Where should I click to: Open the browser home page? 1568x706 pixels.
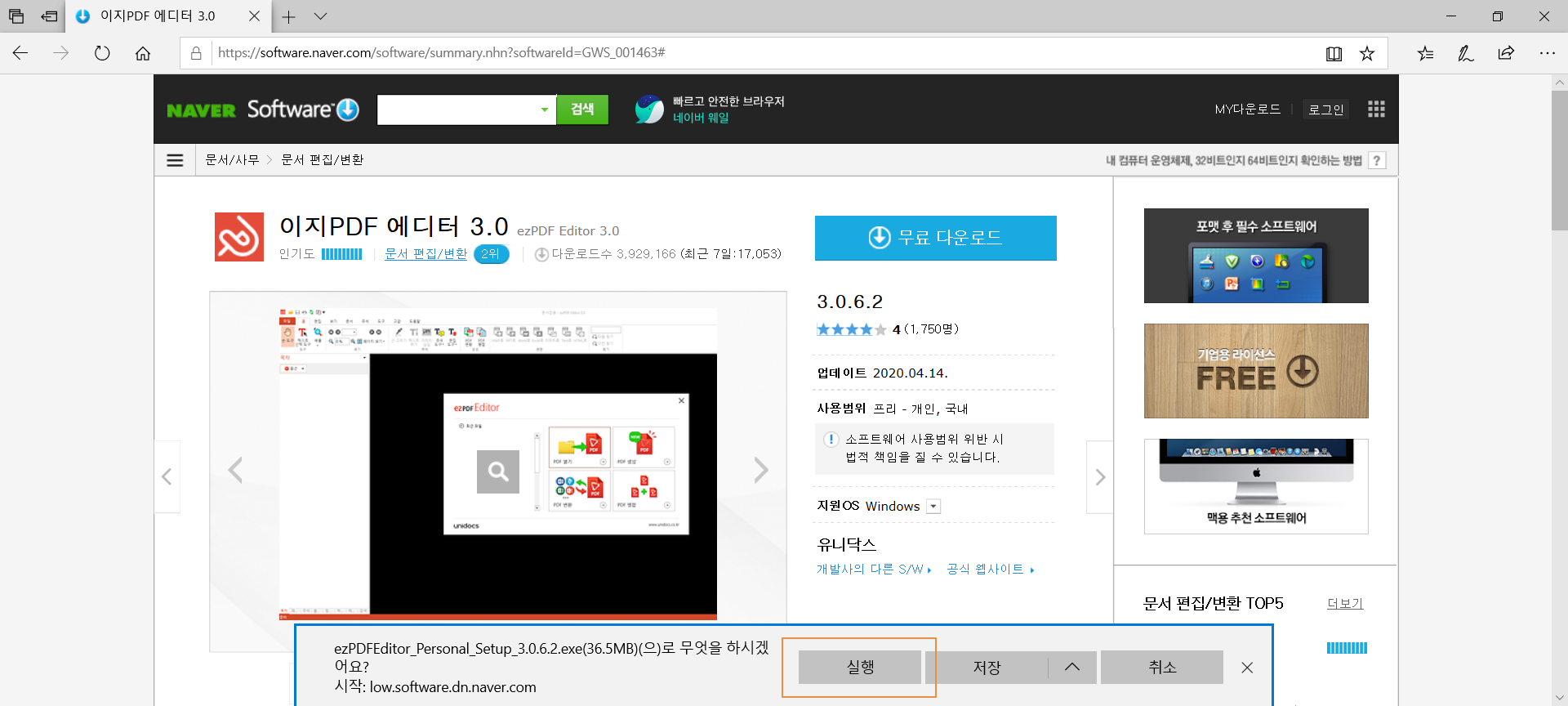pos(143,53)
